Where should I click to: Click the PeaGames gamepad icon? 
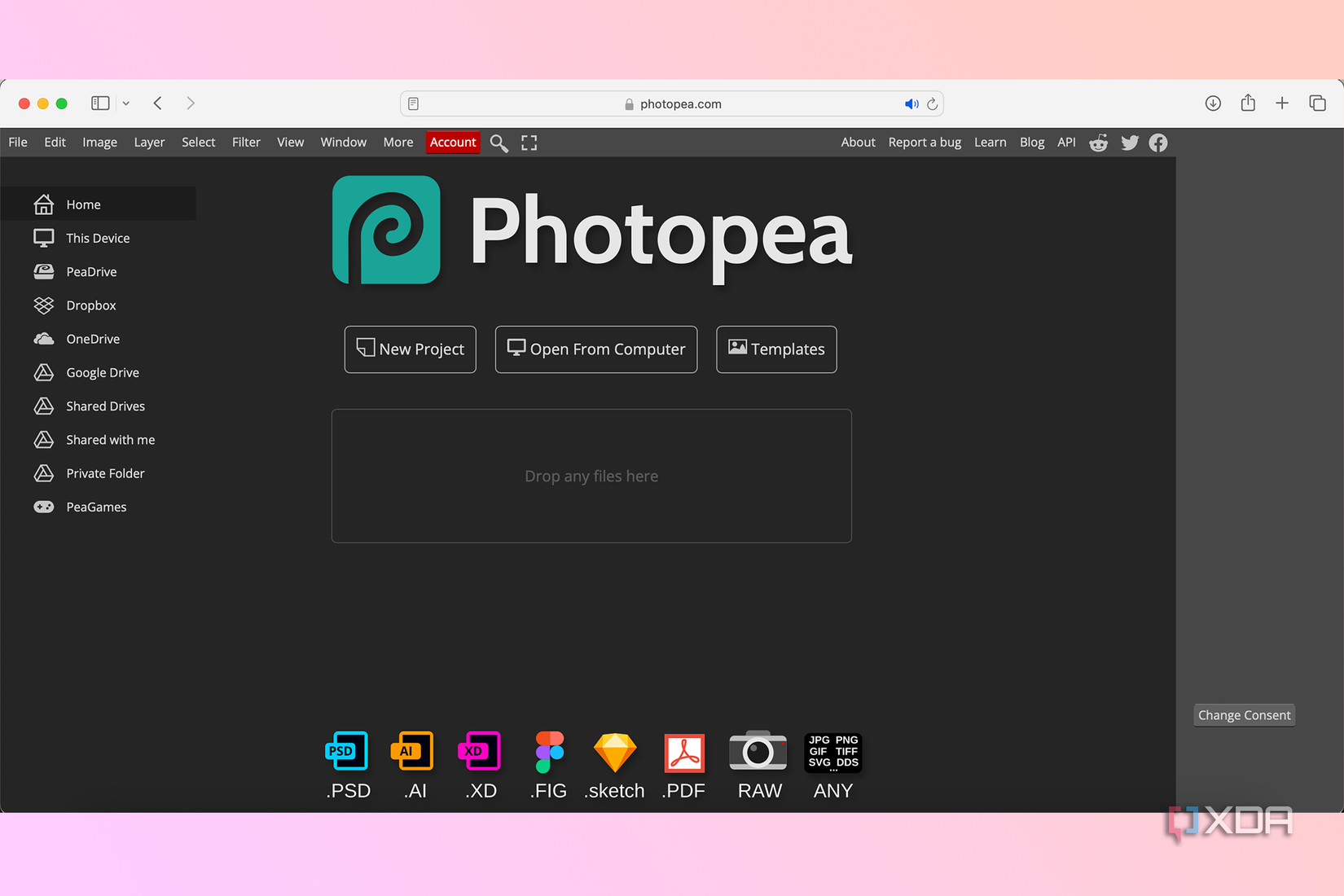tap(44, 507)
